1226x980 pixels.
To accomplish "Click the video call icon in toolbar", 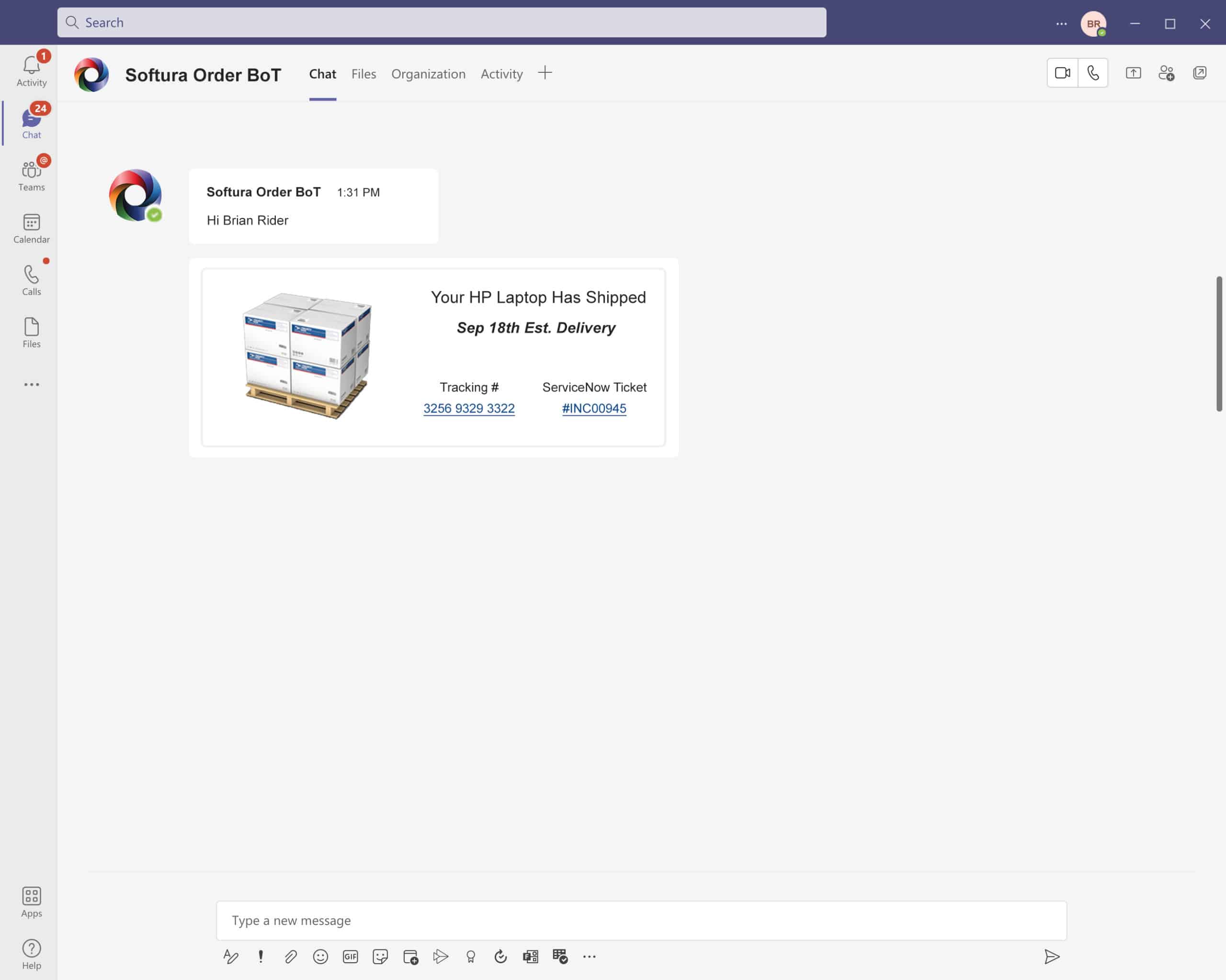I will coord(1063,72).
